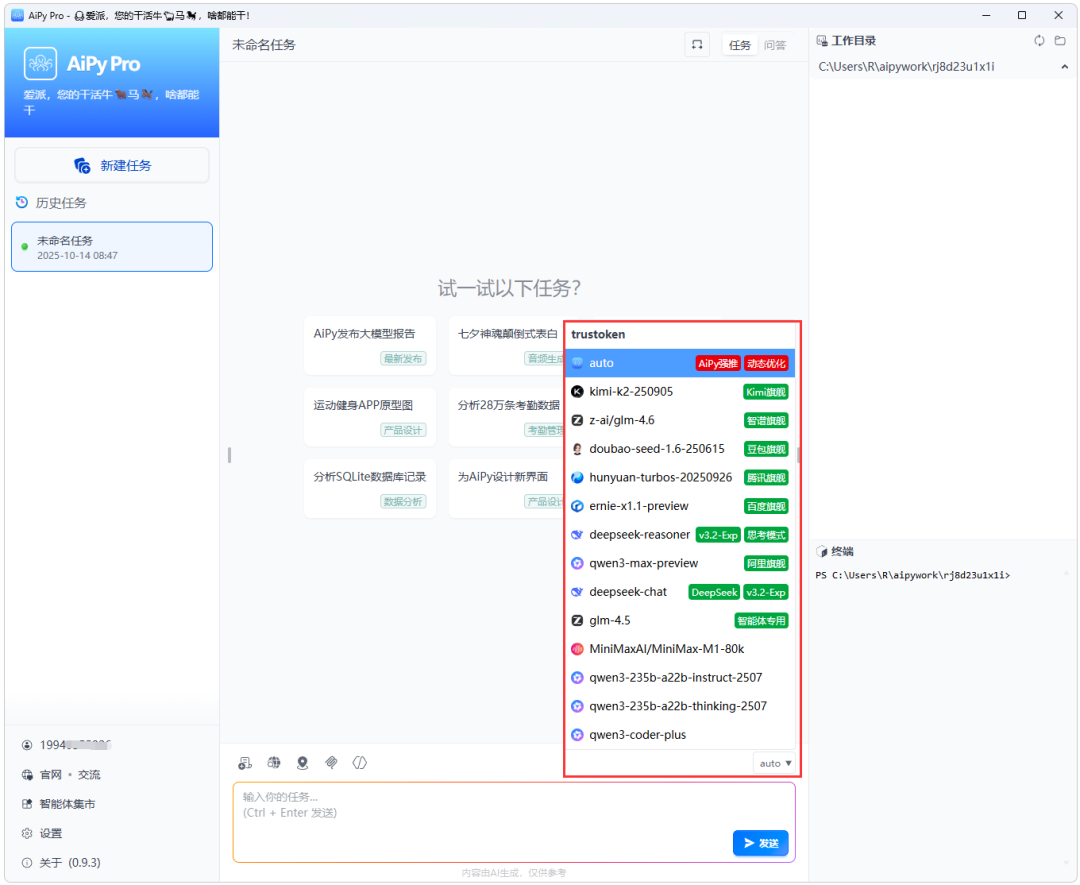
Task: Click the 工作目录 panel header icon
Action: point(822,41)
